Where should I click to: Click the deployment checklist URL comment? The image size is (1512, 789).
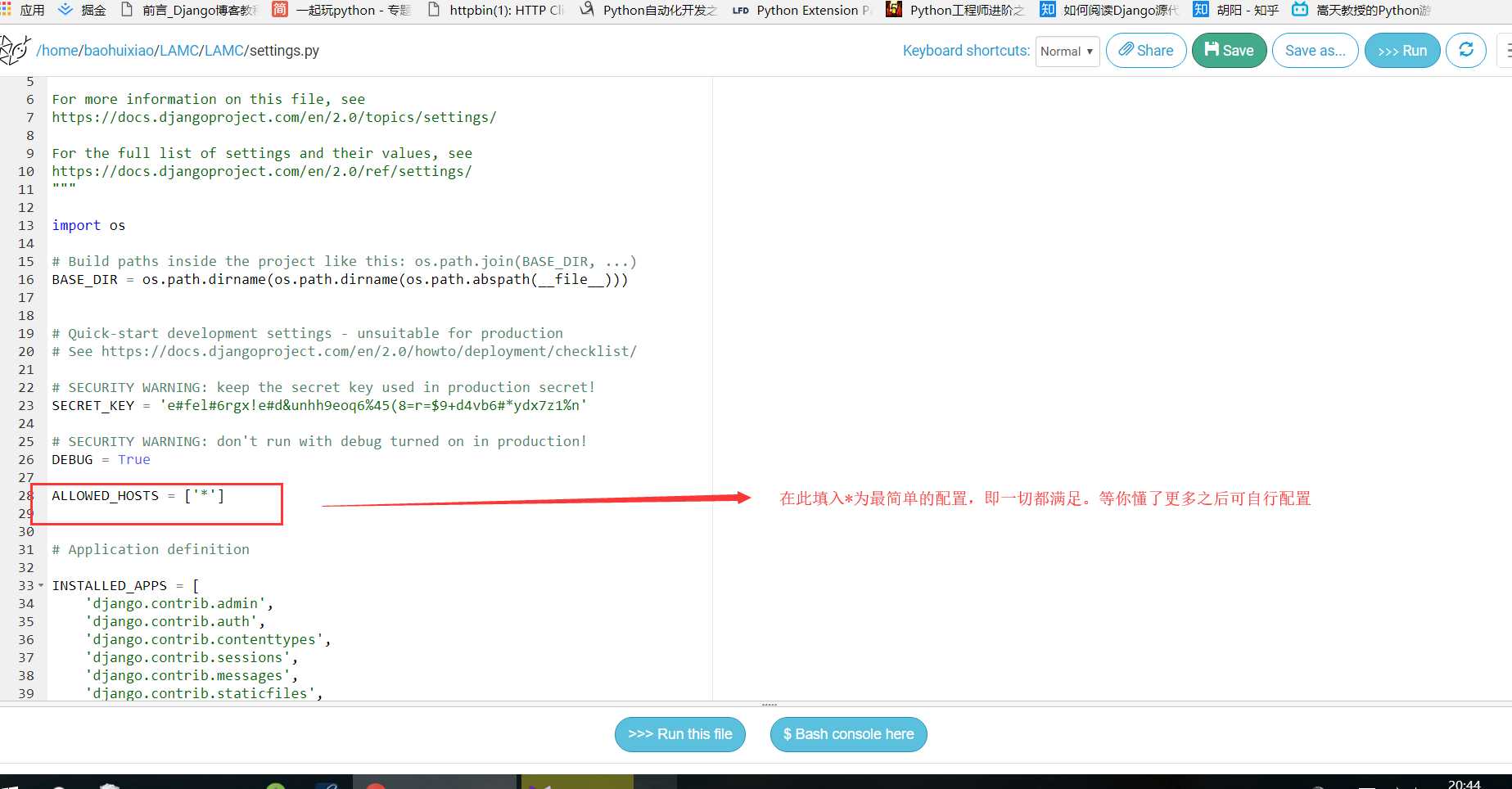click(x=344, y=351)
